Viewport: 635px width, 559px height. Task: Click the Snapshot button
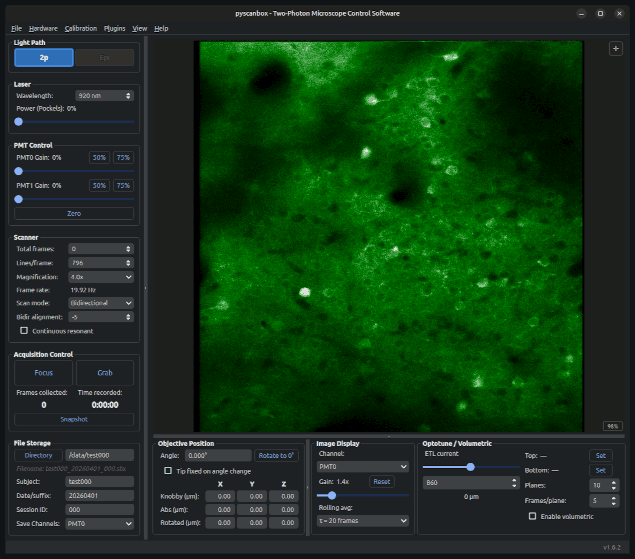coord(73,420)
